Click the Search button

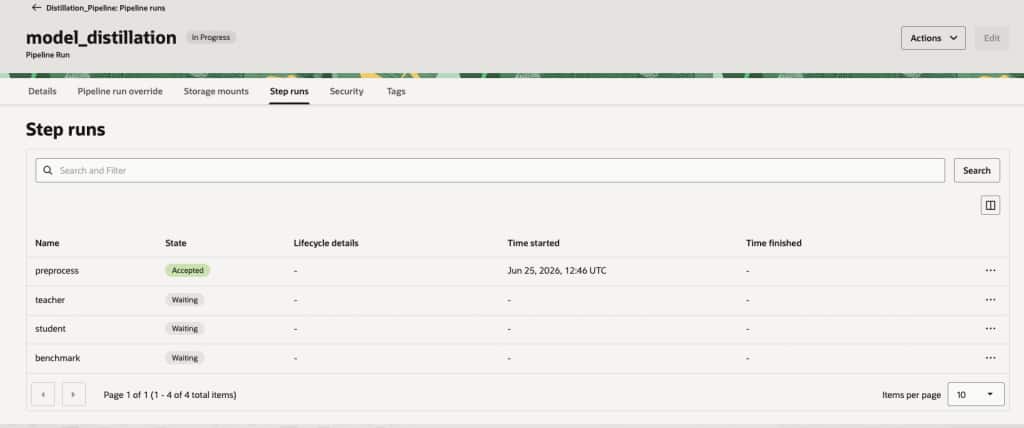click(976, 171)
